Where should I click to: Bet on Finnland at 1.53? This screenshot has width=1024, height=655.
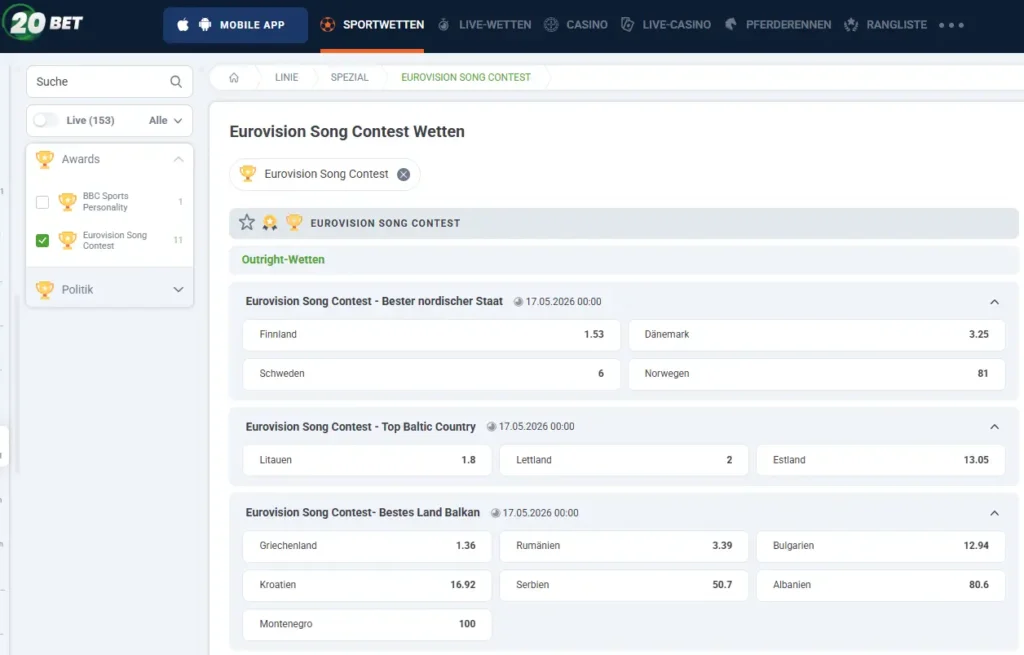pos(431,334)
